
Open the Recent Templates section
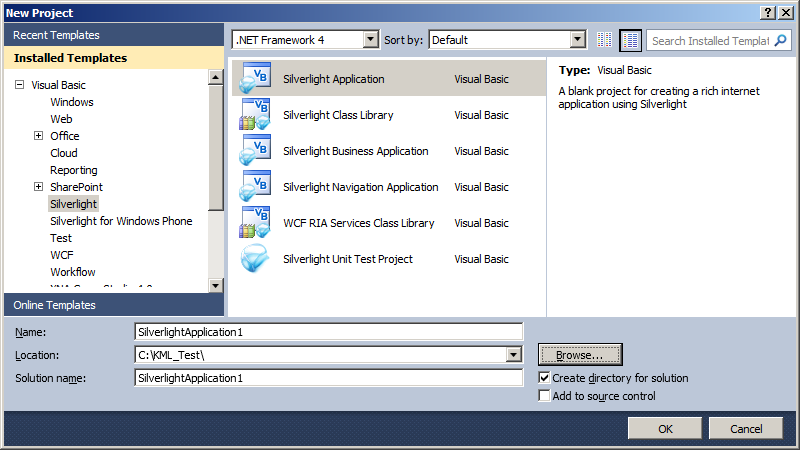pyautogui.click(x=114, y=35)
